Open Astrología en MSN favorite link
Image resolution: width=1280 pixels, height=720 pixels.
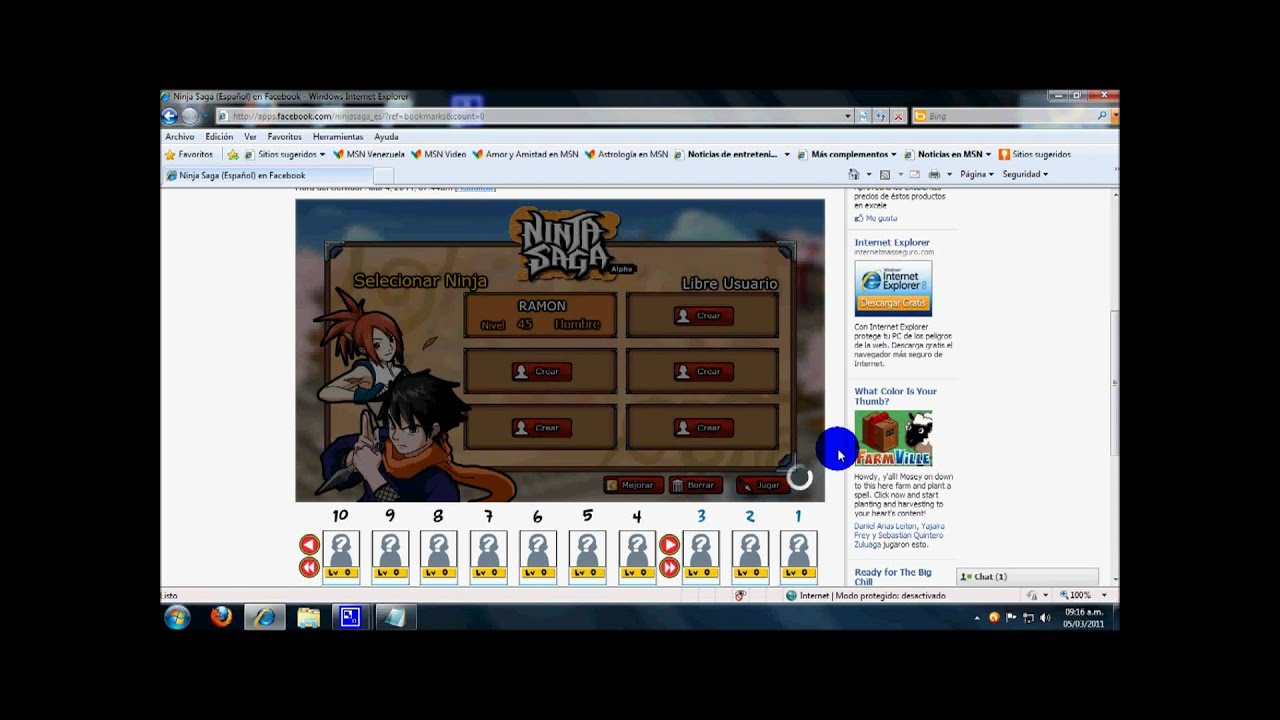pyautogui.click(x=626, y=155)
